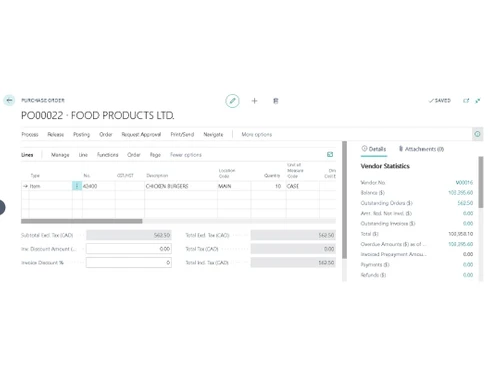This screenshot has height=375, width=500.
Task: Open the header Order menu
Action: (106, 134)
